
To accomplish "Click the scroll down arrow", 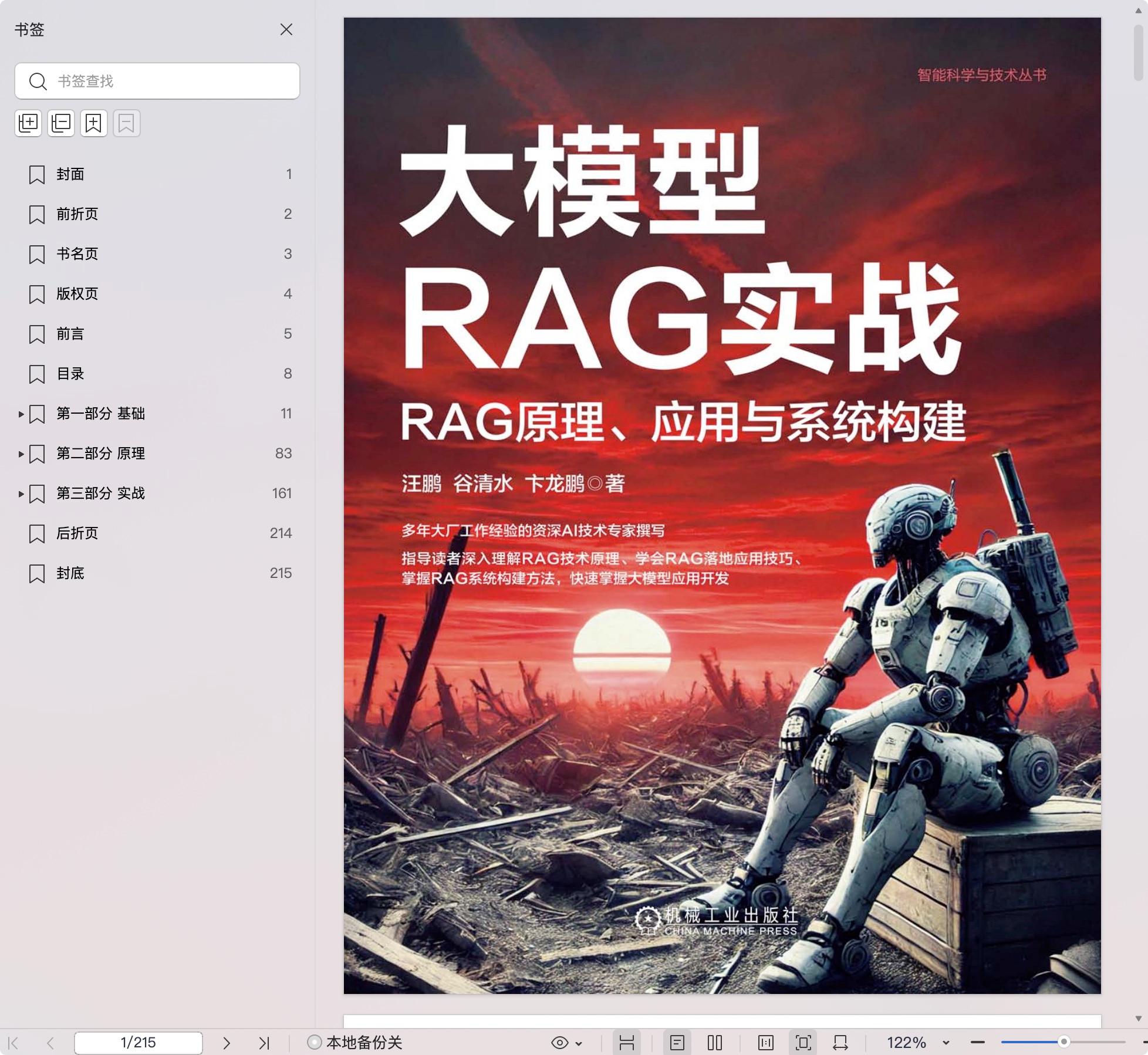I will [x=1139, y=1019].
